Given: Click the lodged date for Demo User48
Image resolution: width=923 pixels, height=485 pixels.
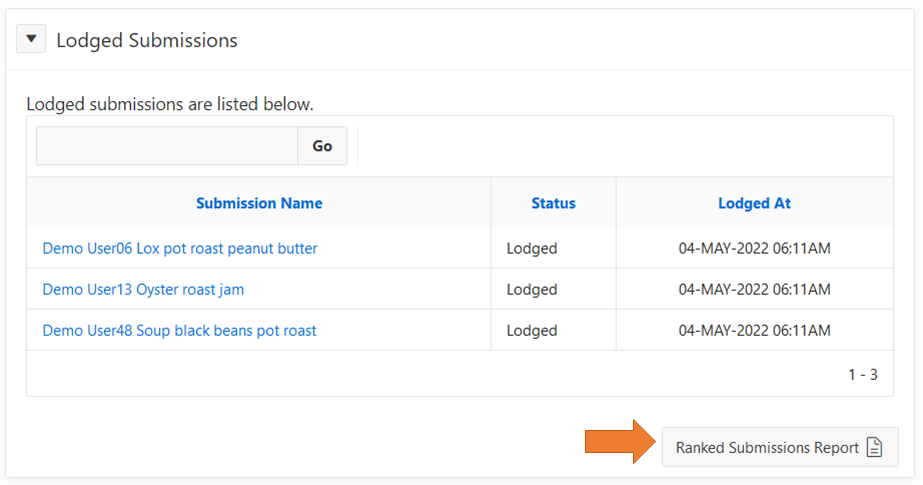Looking at the screenshot, I should 754,330.
